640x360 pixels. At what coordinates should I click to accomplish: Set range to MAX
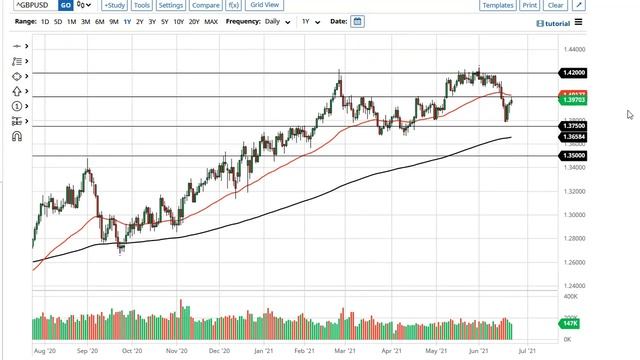[211, 22]
